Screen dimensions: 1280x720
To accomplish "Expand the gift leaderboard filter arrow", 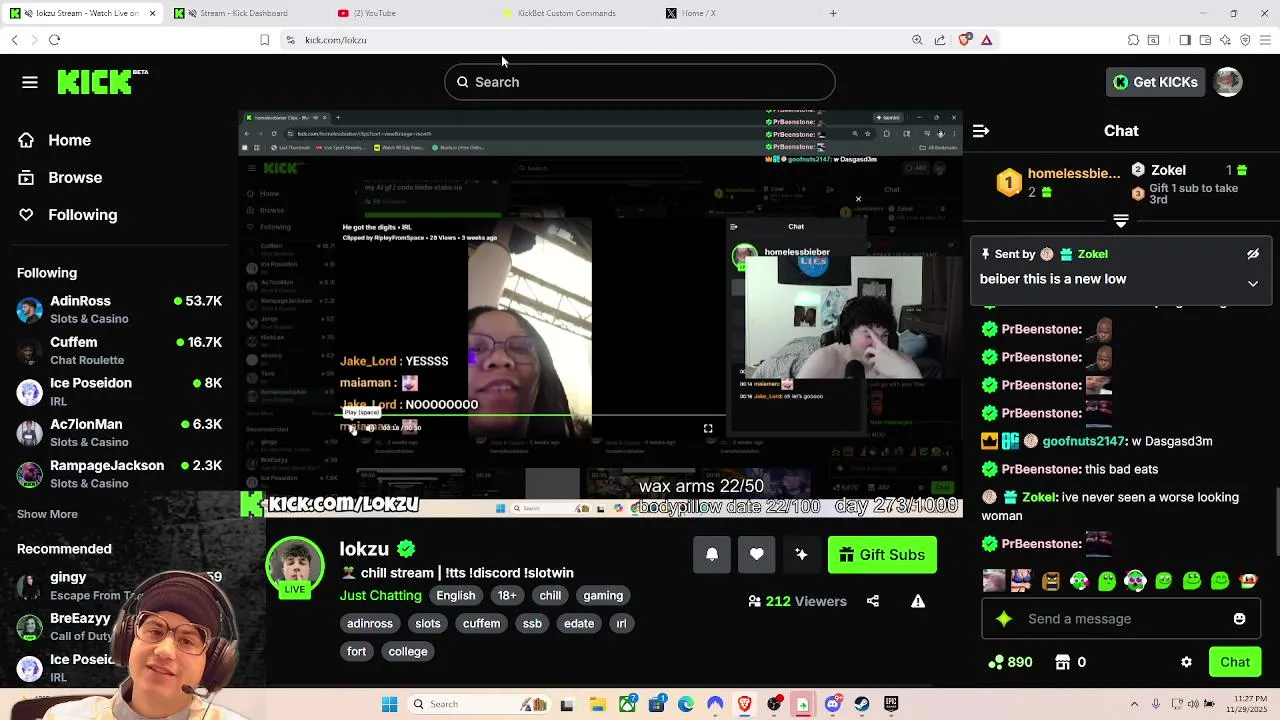I will click(1121, 220).
